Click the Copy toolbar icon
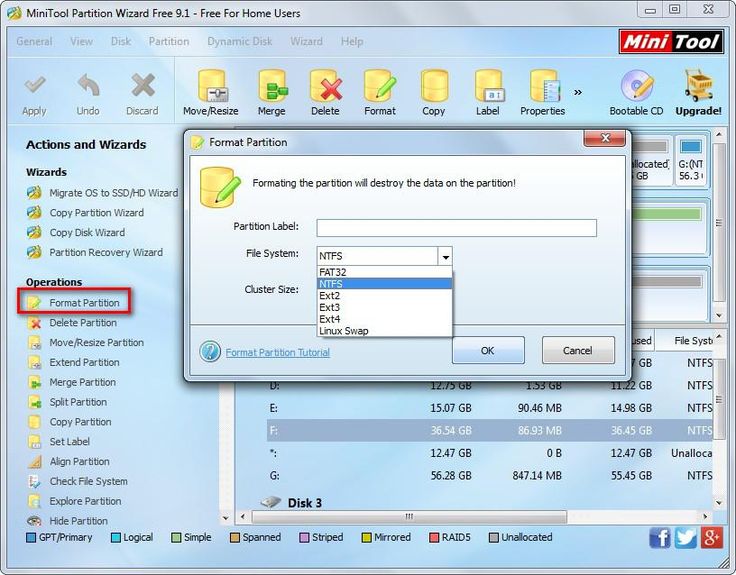 434,86
